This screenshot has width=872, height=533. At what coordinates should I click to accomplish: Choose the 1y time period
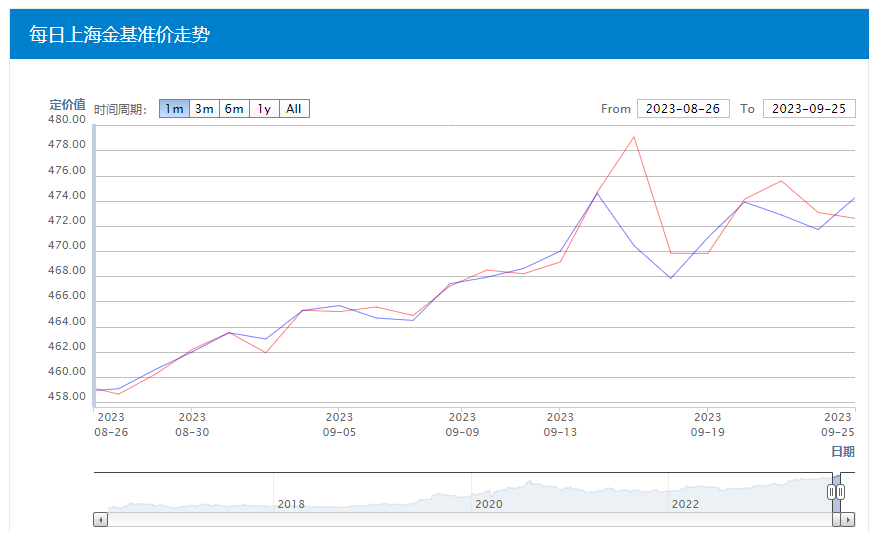pos(264,109)
